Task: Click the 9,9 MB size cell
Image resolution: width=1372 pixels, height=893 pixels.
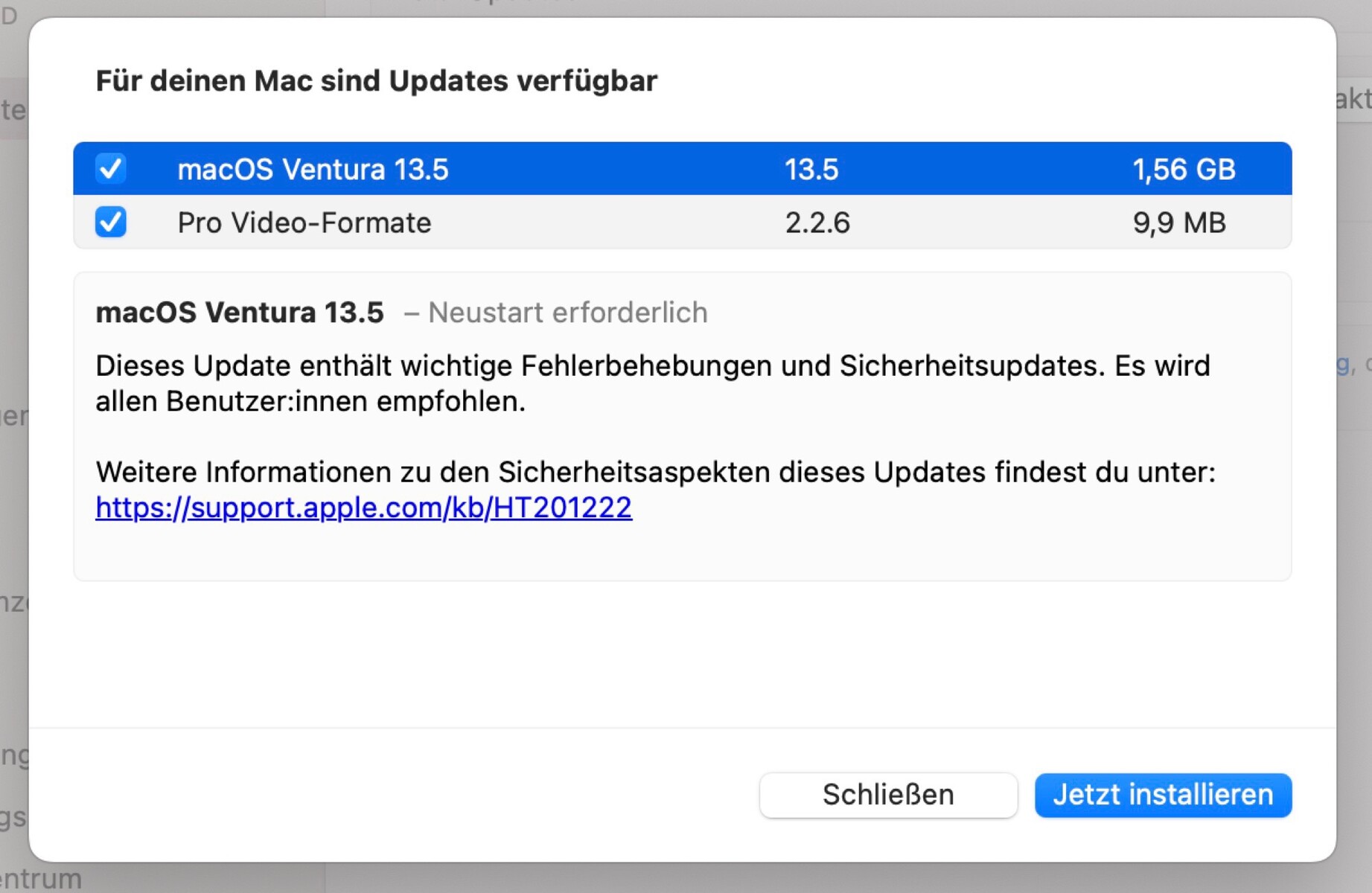Action: click(1178, 223)
